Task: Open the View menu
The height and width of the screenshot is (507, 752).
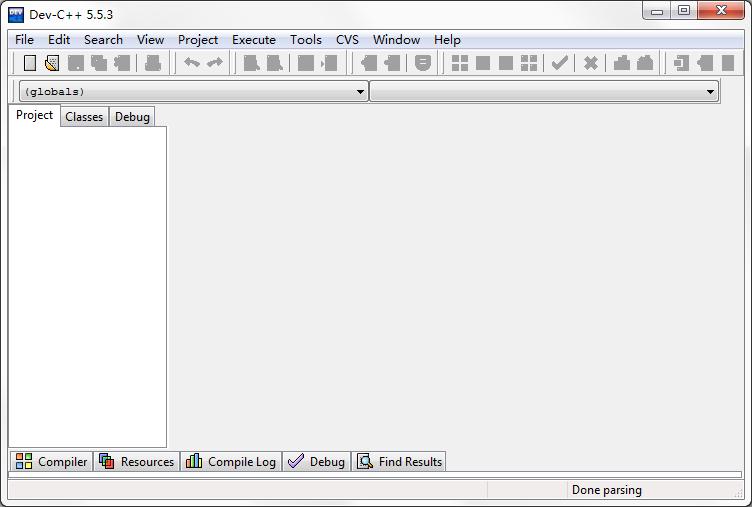Action: tap(151, 39)
